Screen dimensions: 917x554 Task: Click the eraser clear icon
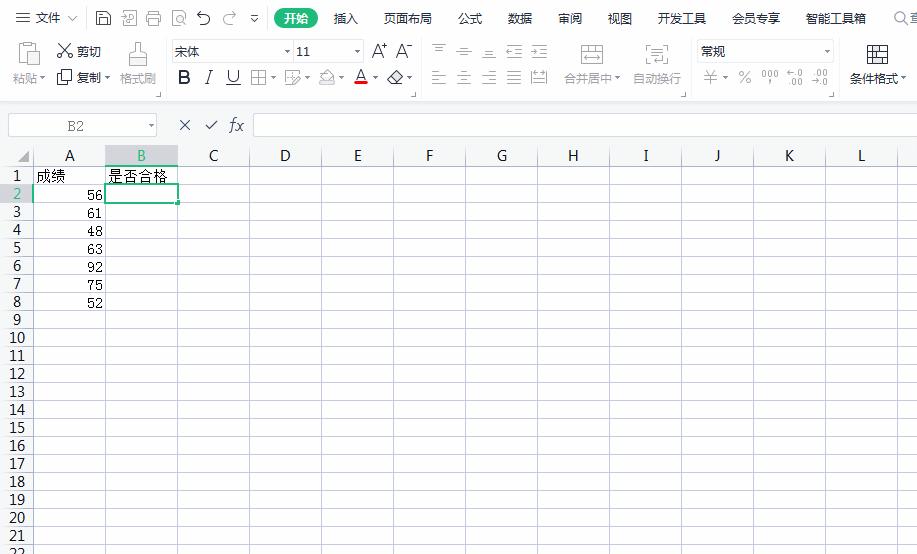point(395,77)
